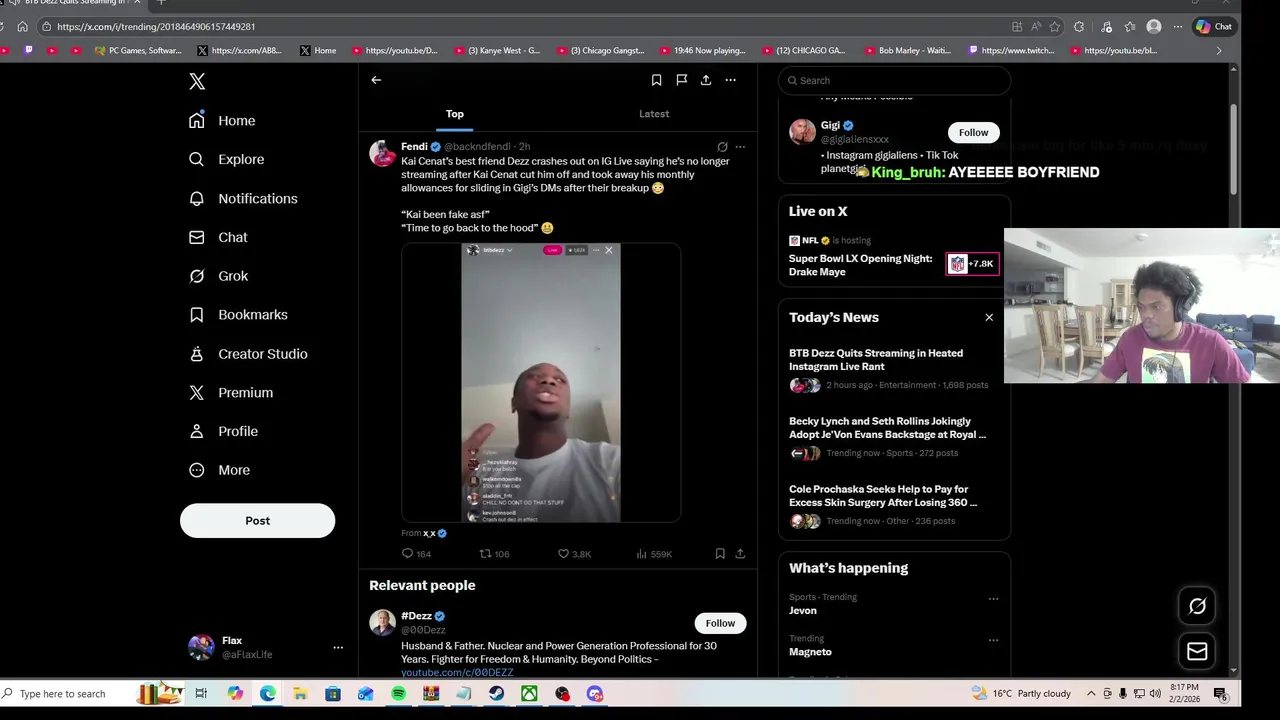The image size is (1280, 720).
Task: Open Chat in the X sidebar
Action: click(x=218, y=237)
